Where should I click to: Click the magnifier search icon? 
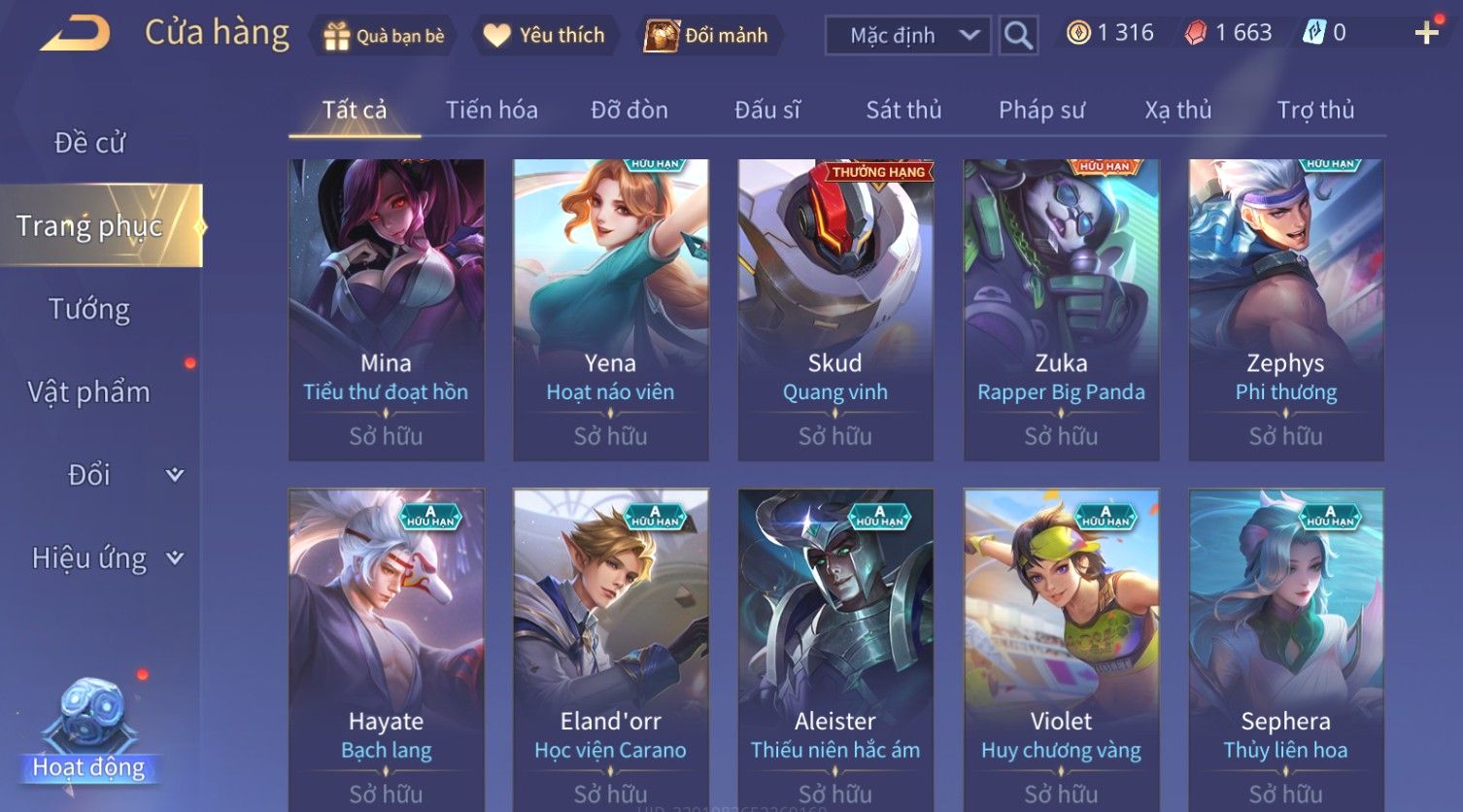[1018, 36]
